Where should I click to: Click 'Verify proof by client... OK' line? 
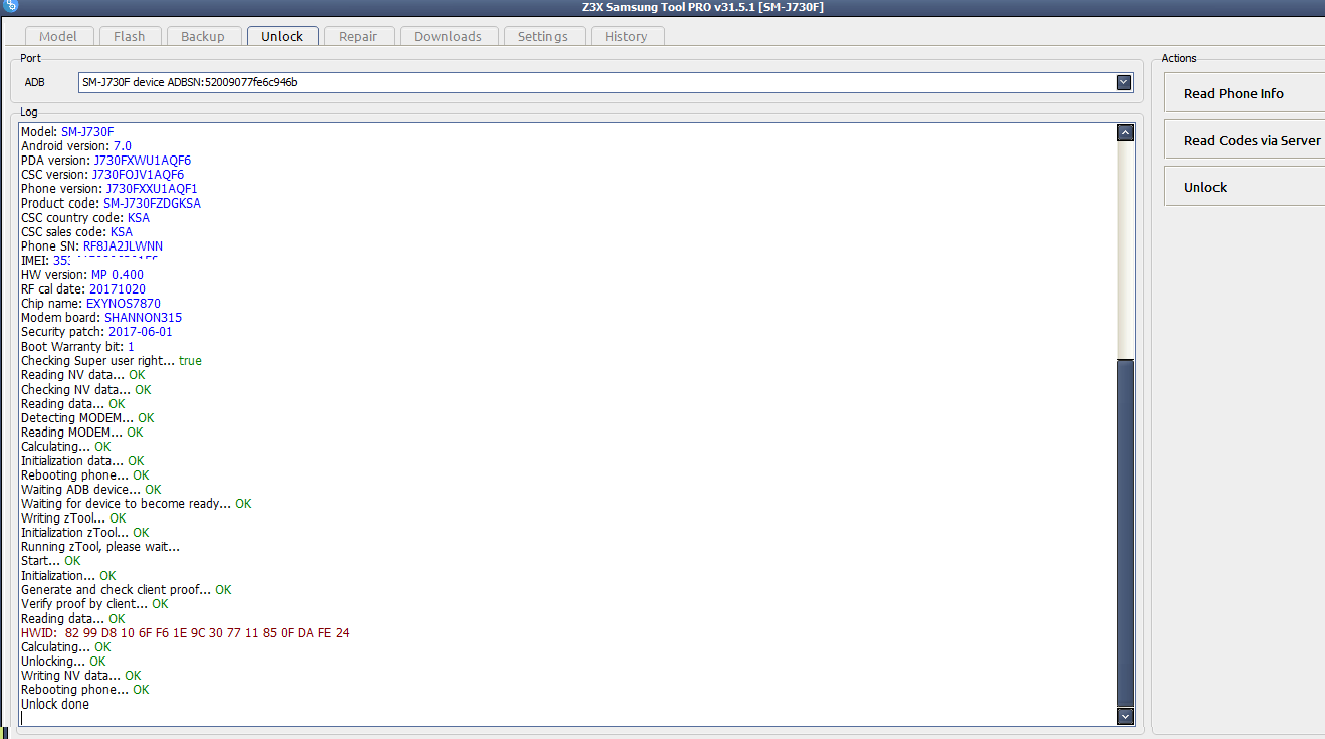(x=95, y=603)
